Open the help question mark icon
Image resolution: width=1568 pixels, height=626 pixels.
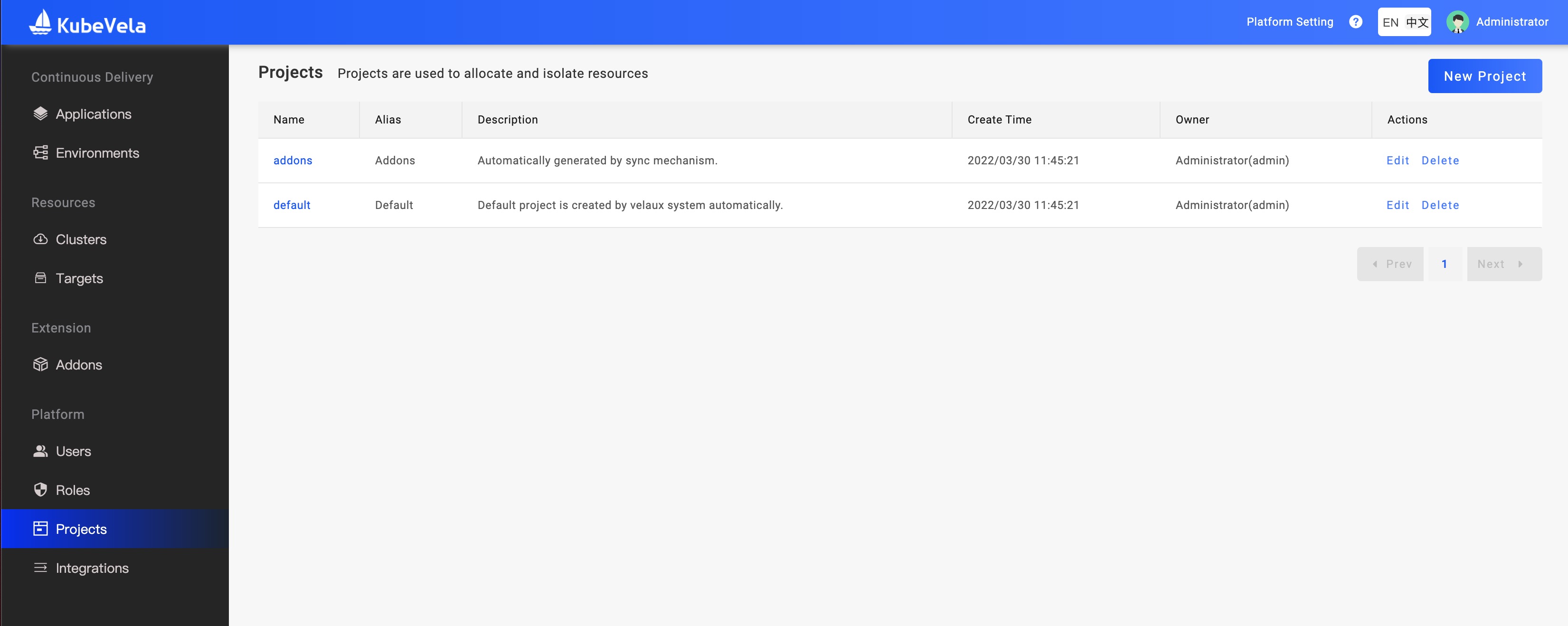[x=1357, y=22]
